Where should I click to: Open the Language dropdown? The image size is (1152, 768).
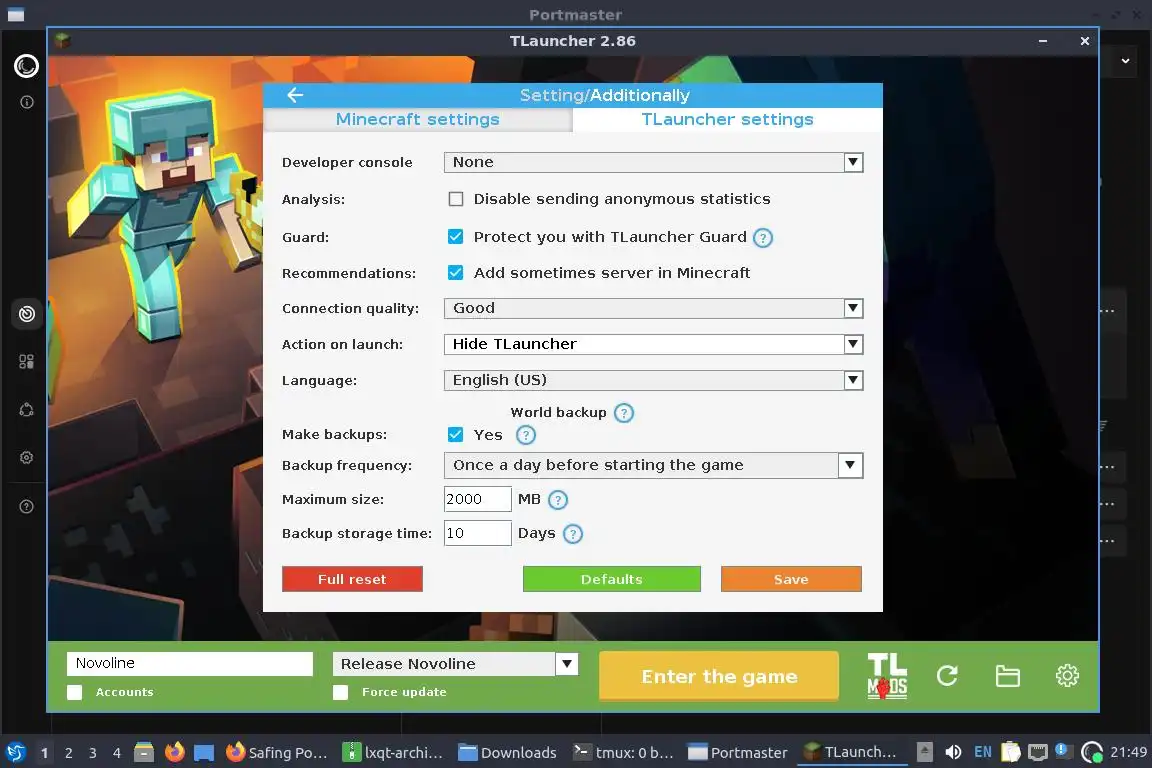(653, 381)
